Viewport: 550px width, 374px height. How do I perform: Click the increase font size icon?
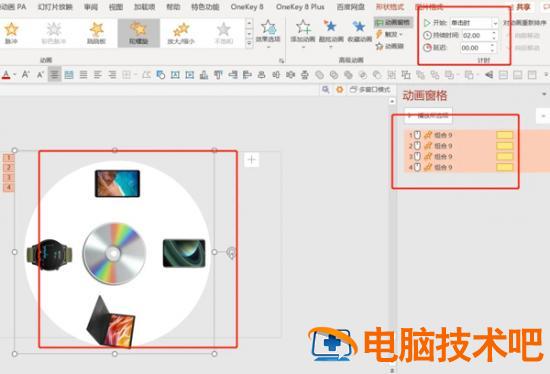(26, 74)
